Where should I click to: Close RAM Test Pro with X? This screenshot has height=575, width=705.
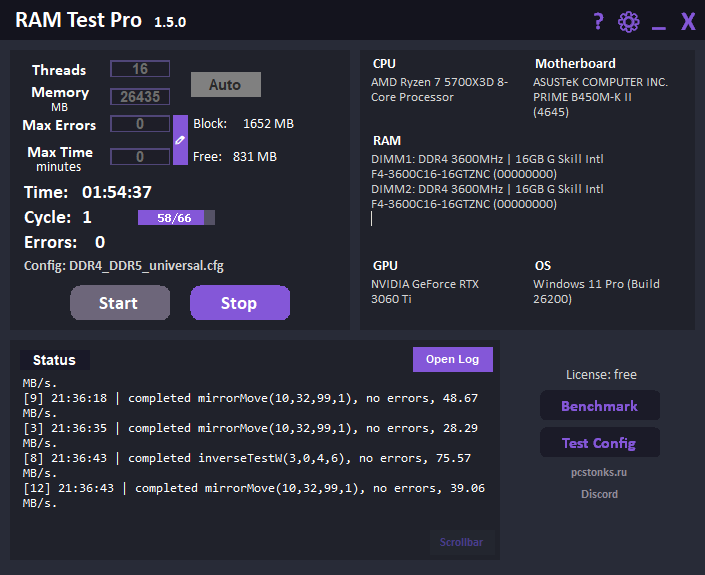point(688,21)
